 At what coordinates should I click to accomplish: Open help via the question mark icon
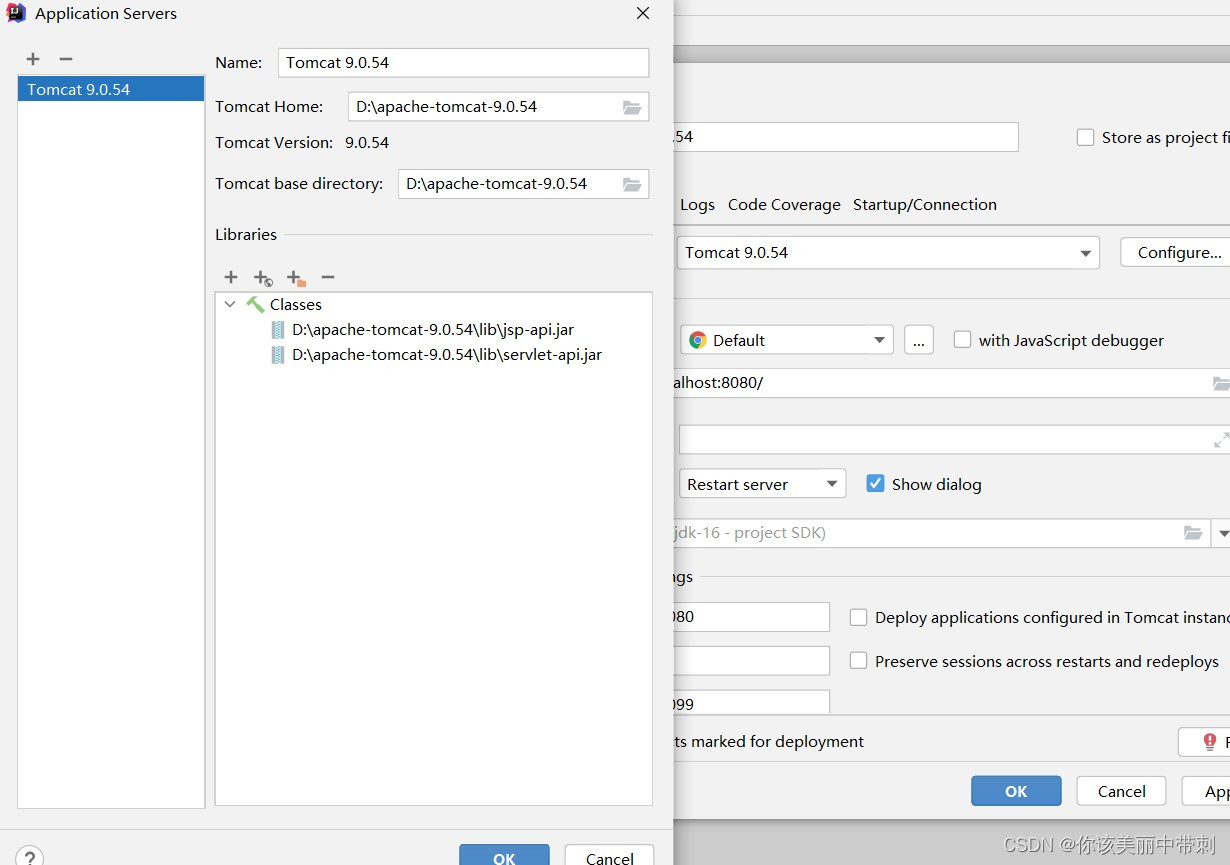29,857
